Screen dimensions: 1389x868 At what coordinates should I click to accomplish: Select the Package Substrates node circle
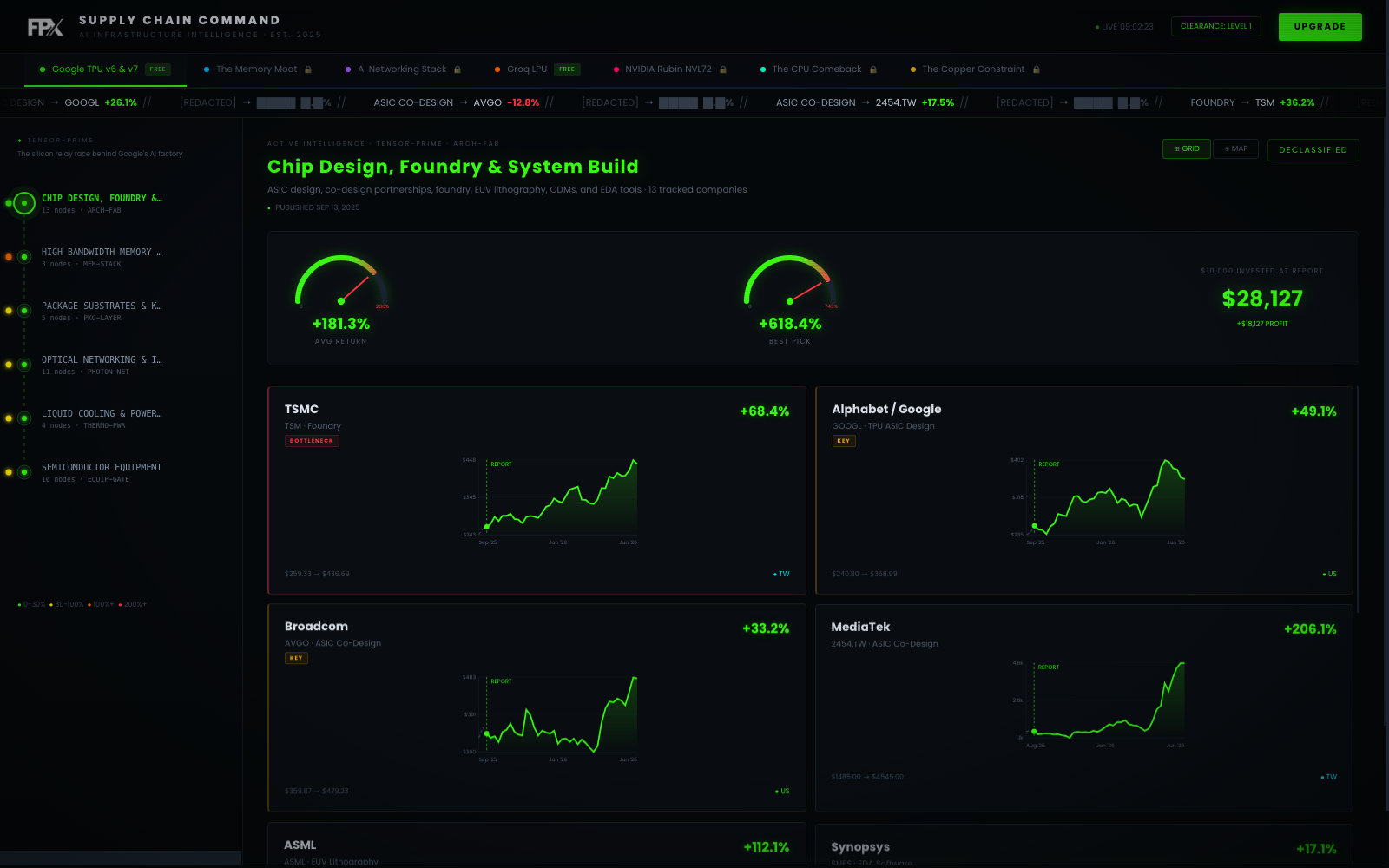[x=24, y=311]
